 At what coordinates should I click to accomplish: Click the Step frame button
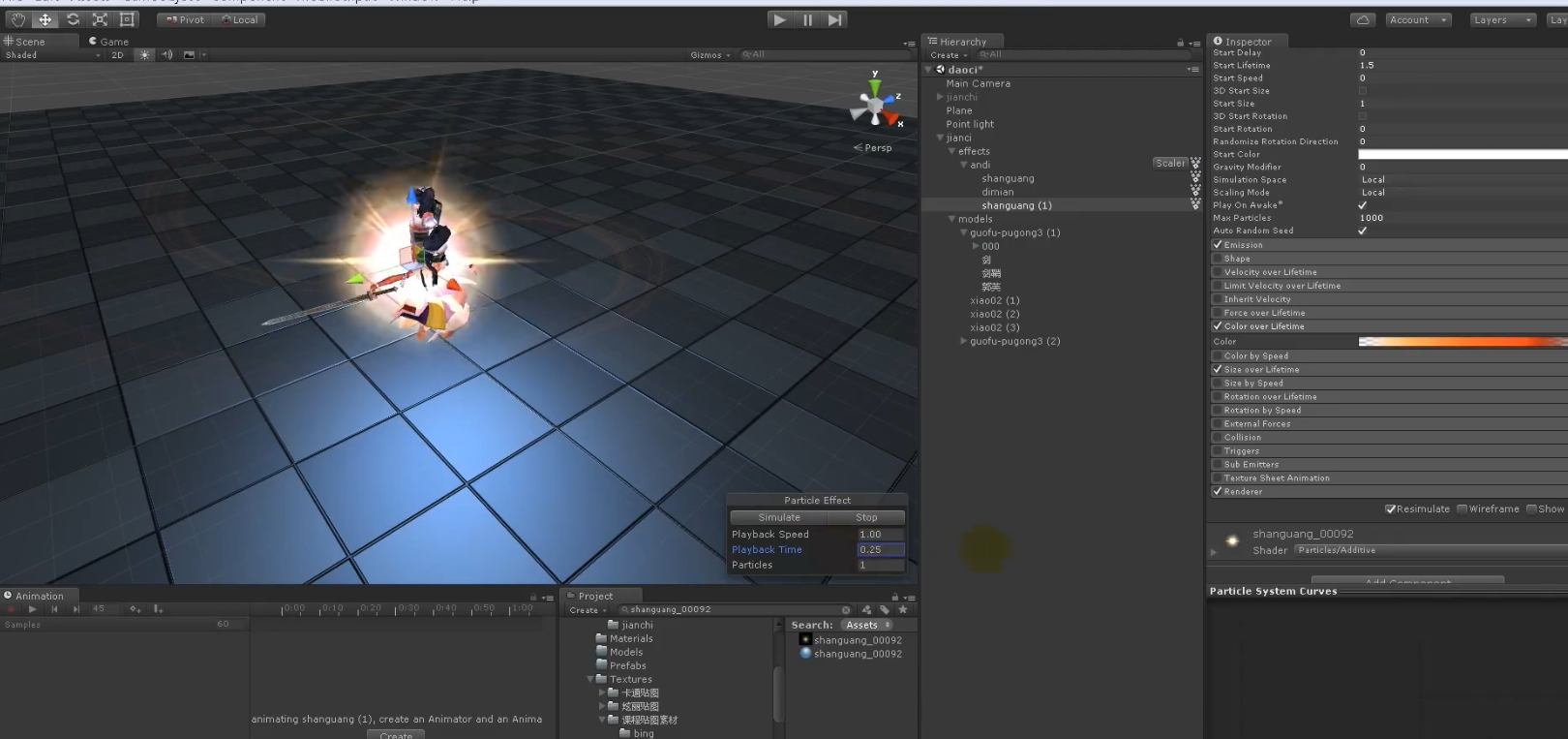tap(835, 19)
